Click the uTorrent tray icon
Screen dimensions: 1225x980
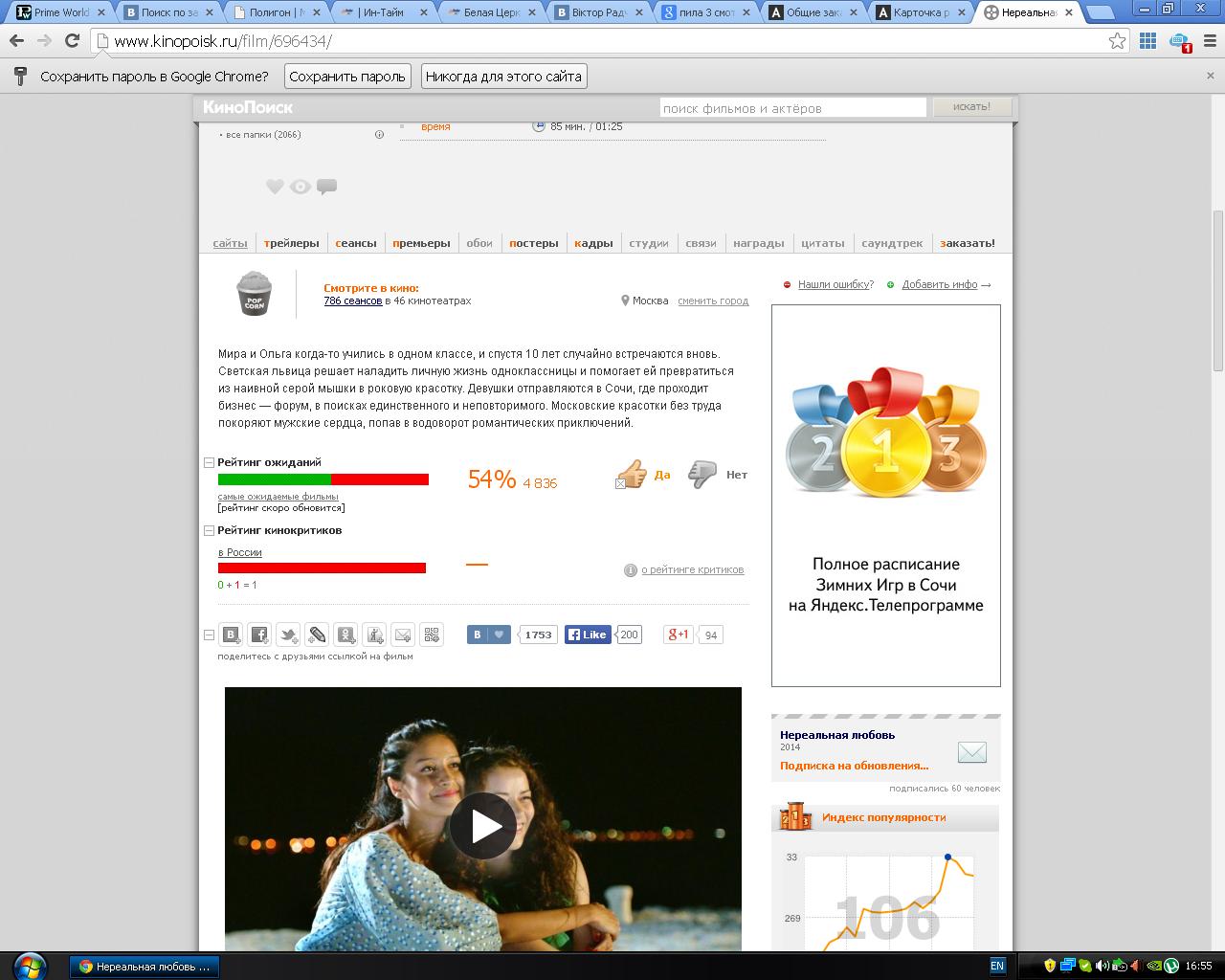[1169, 966]
